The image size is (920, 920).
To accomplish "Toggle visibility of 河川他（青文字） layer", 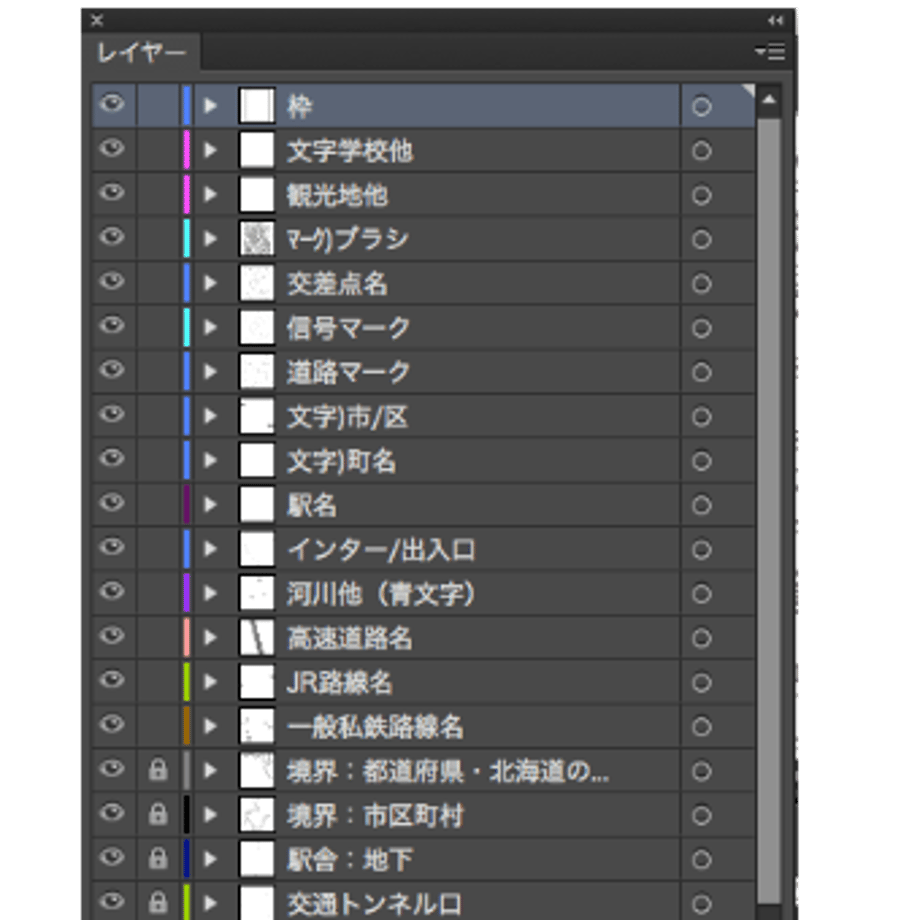I will (112, 592).
